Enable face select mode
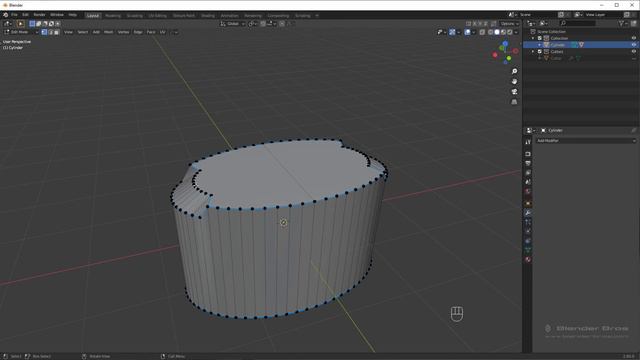 point(56,32)
